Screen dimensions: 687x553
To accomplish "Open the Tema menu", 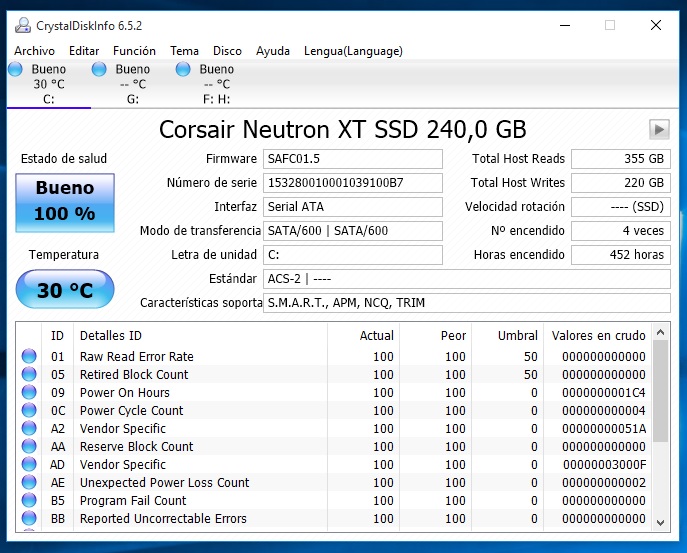I will point(184,51).
